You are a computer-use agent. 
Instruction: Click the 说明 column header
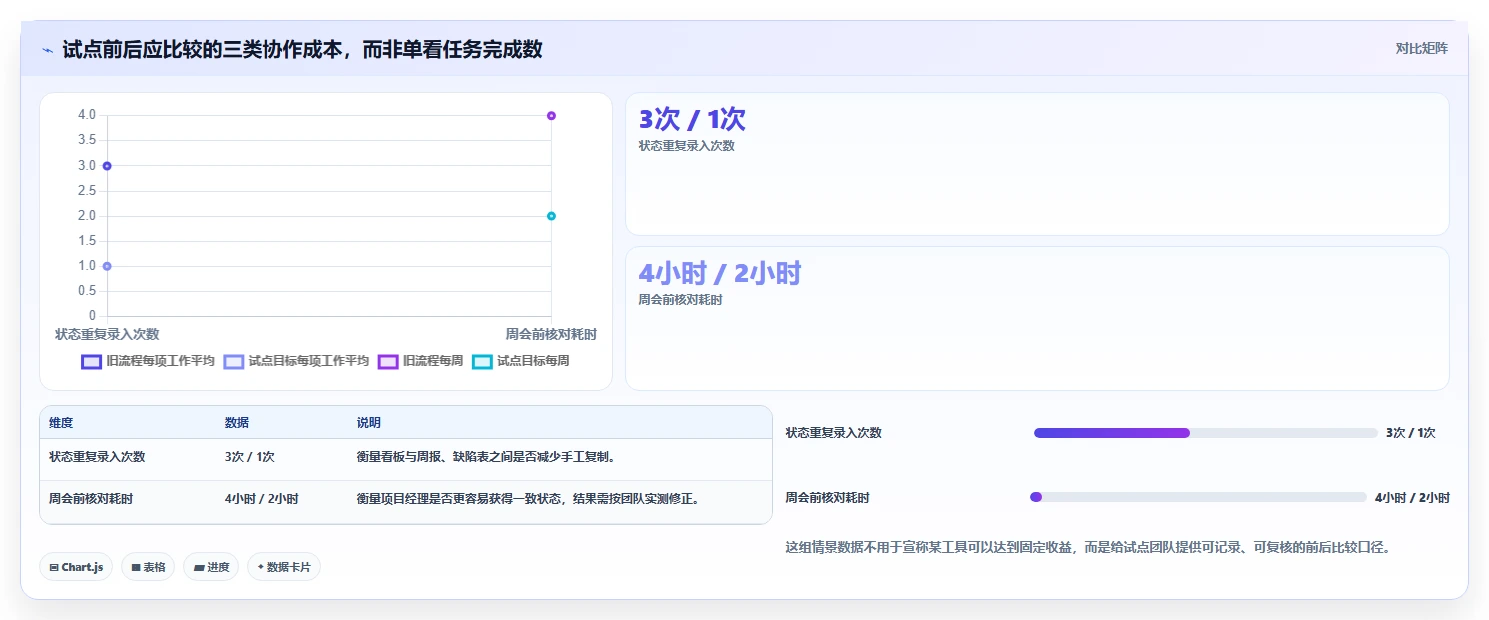[369, 423]
